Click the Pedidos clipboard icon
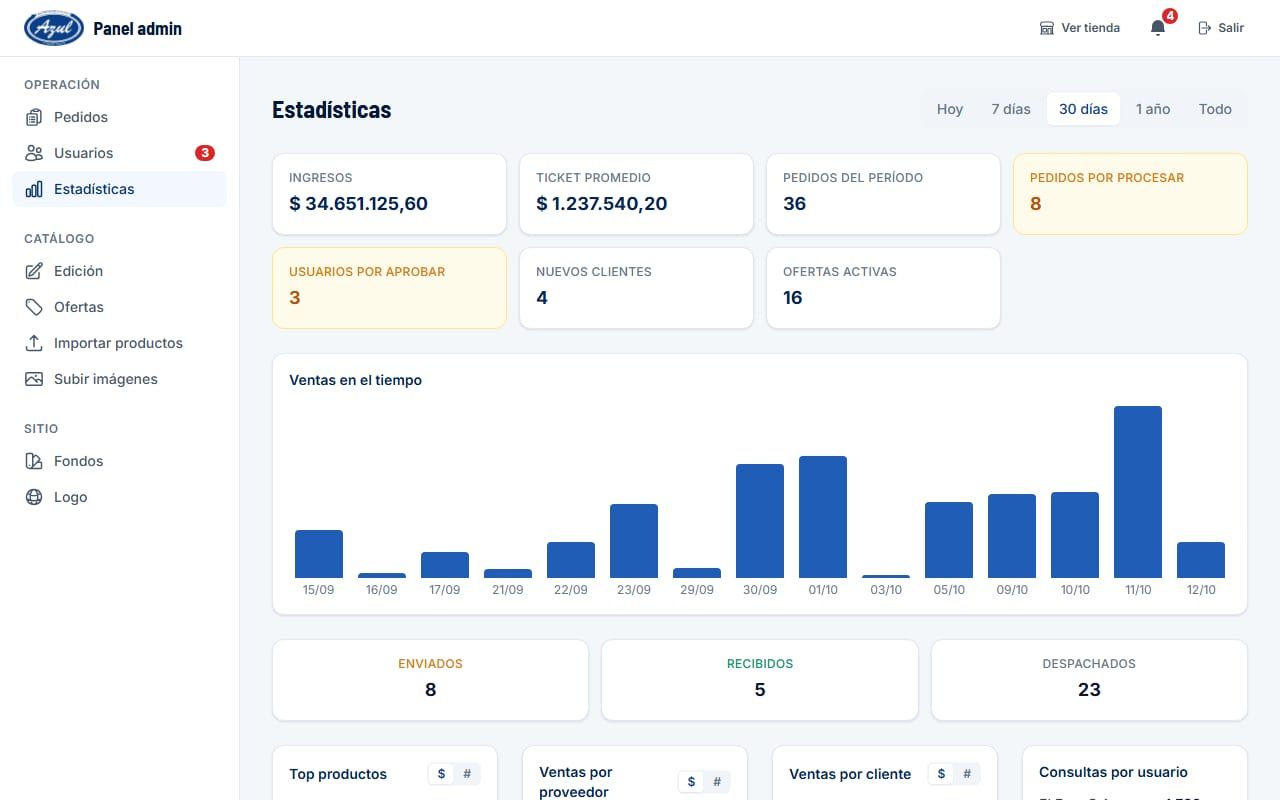The width and height of the screenshot is (1280, 800). pyautogui.click(x=34, y=117)
